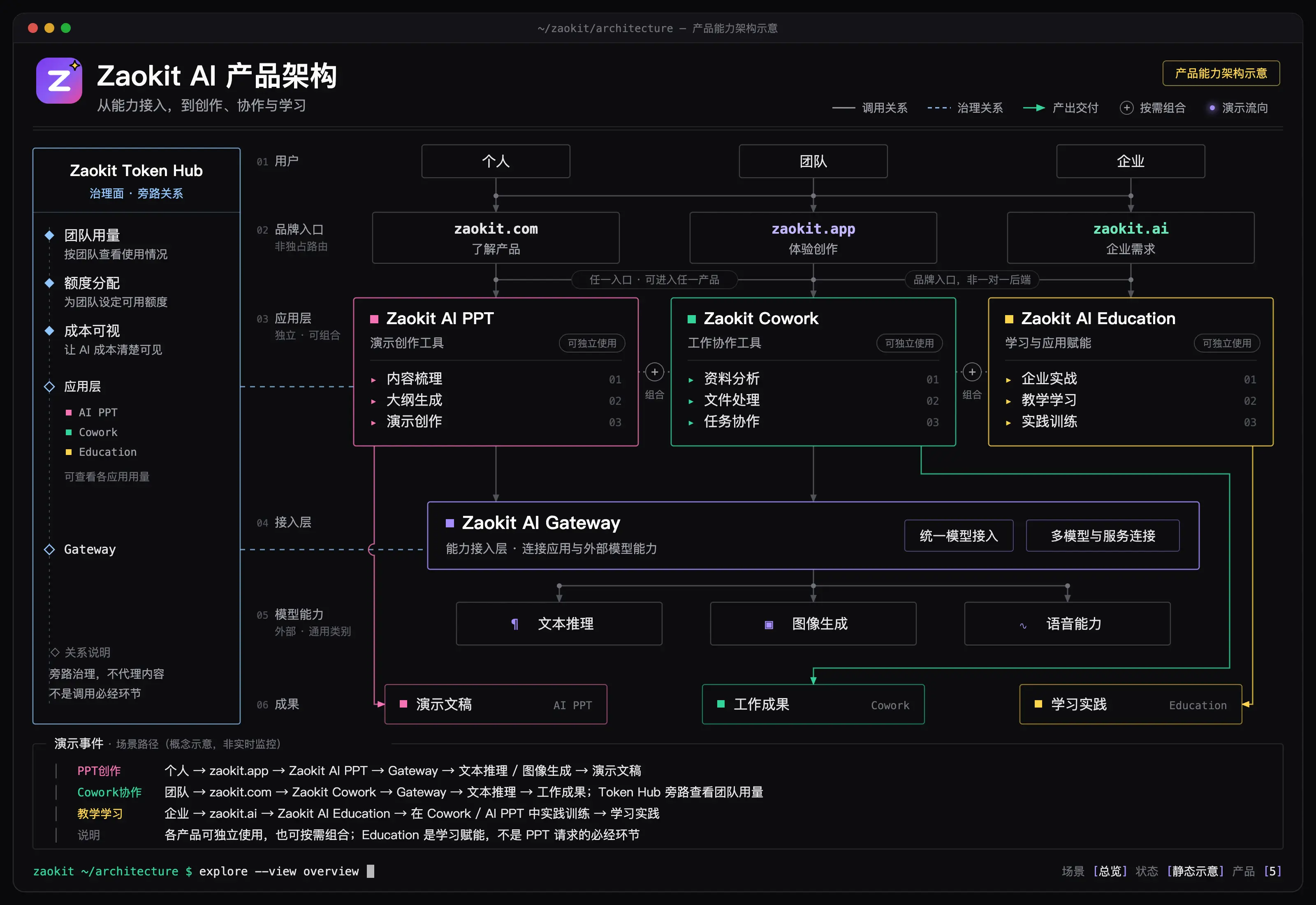The height and width of the screenshot is (905, 1316).
Task: Click the hollow diamond beside 应用层 in Token Hub
Action: (x=49, y=387)
